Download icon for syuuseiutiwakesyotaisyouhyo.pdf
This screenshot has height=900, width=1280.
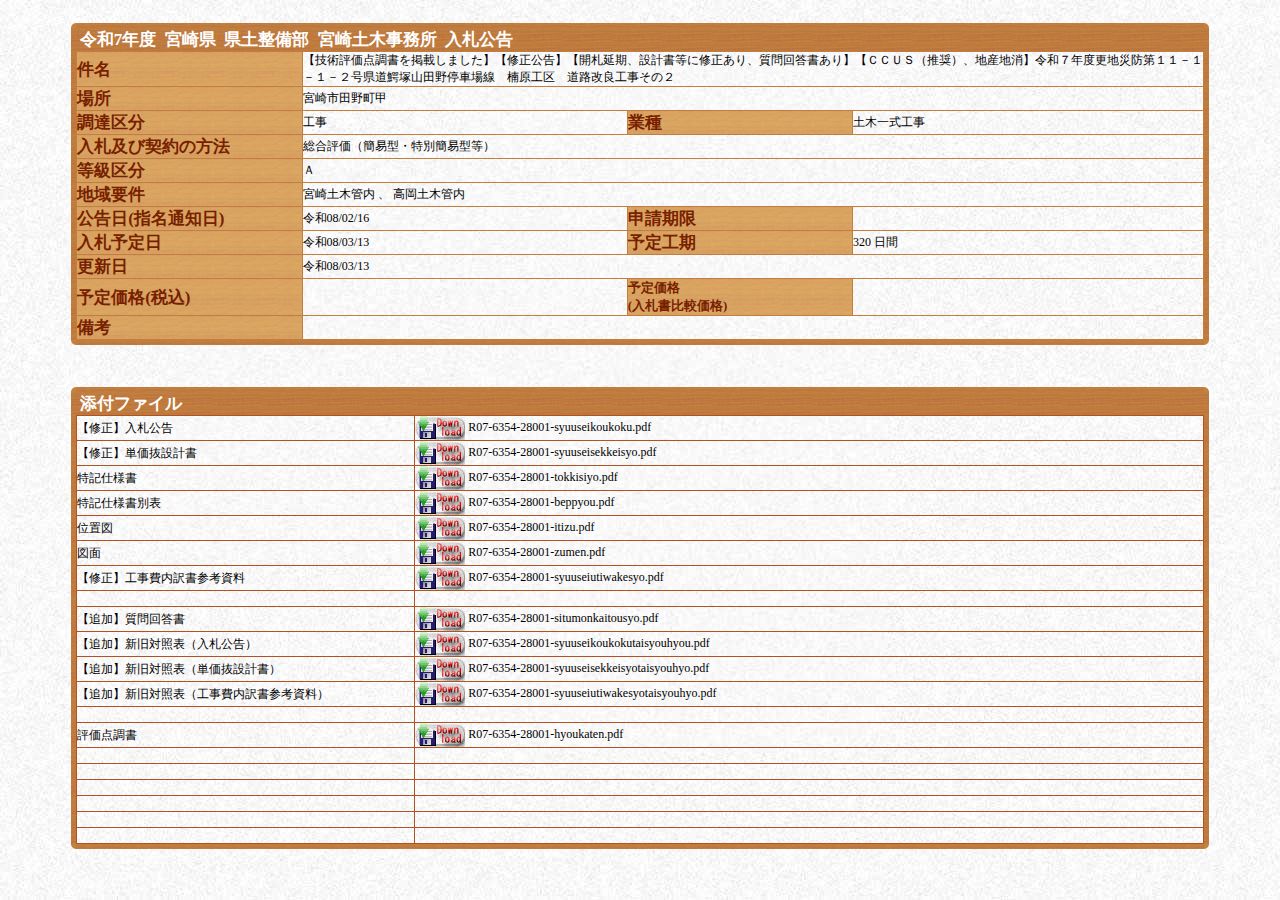tap(441, 694)
